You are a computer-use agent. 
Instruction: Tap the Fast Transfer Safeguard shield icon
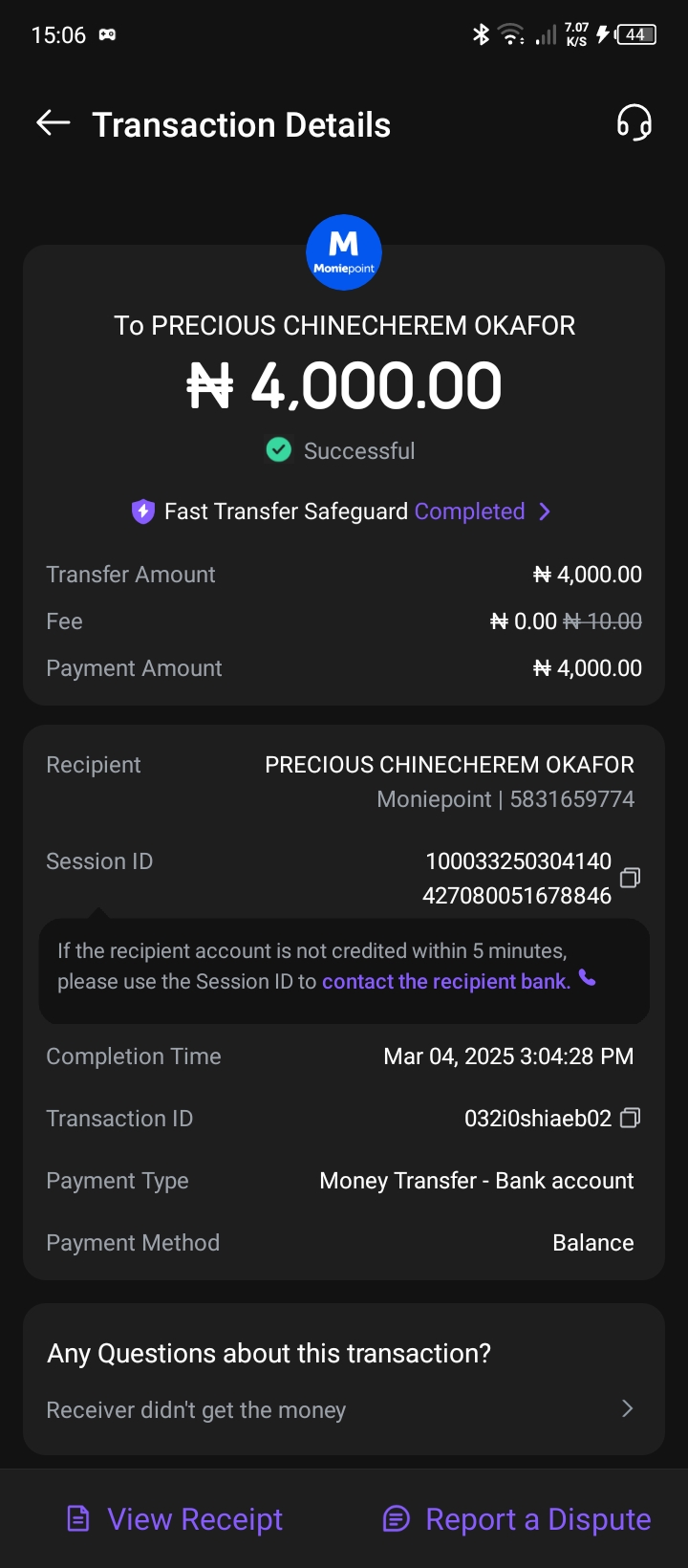[143, 512]
